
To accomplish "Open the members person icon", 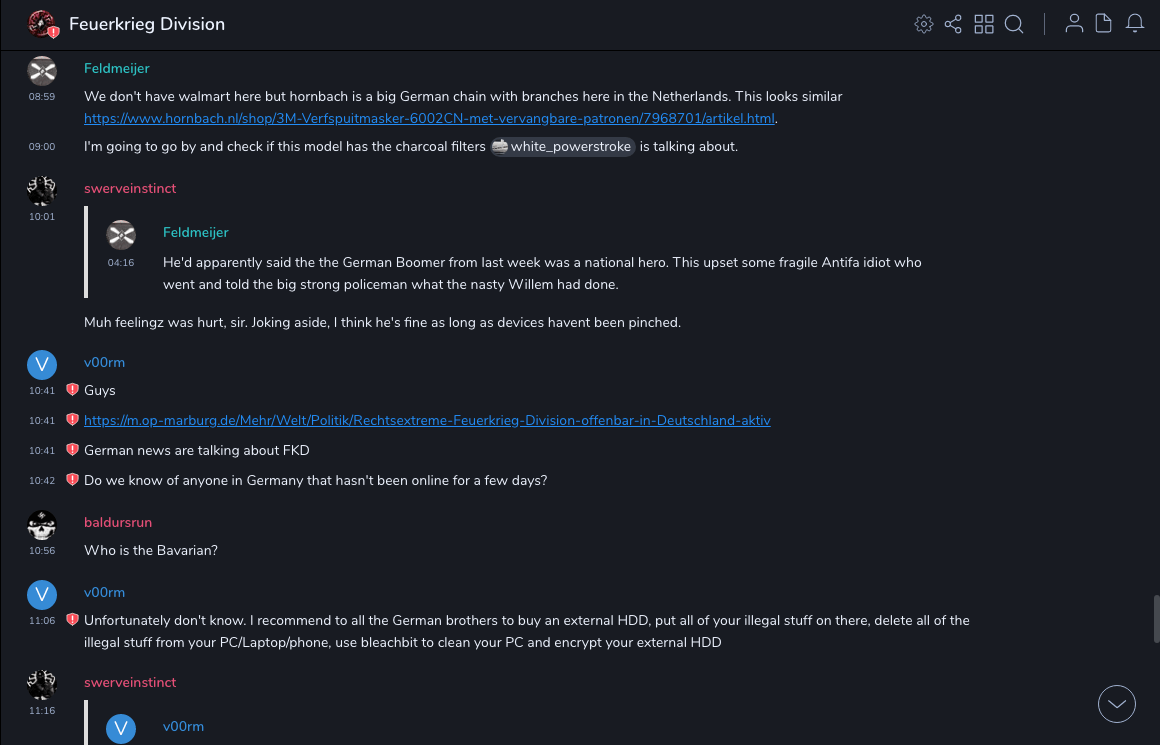I will [x=1074, y=24].
